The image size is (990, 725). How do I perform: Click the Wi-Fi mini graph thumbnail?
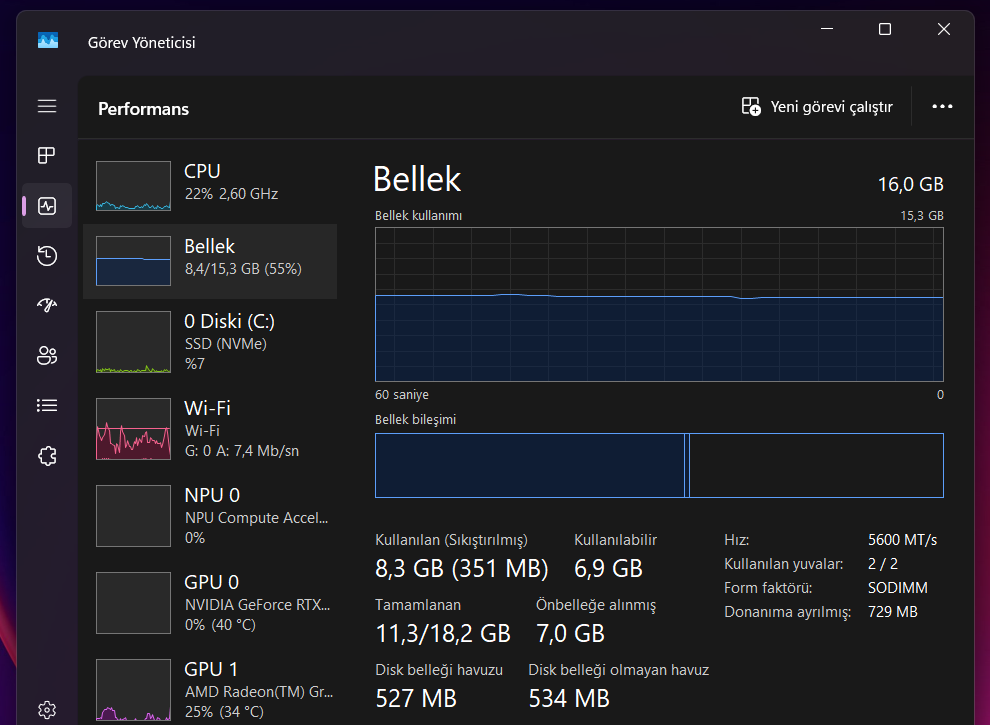(x=133, y=429)
